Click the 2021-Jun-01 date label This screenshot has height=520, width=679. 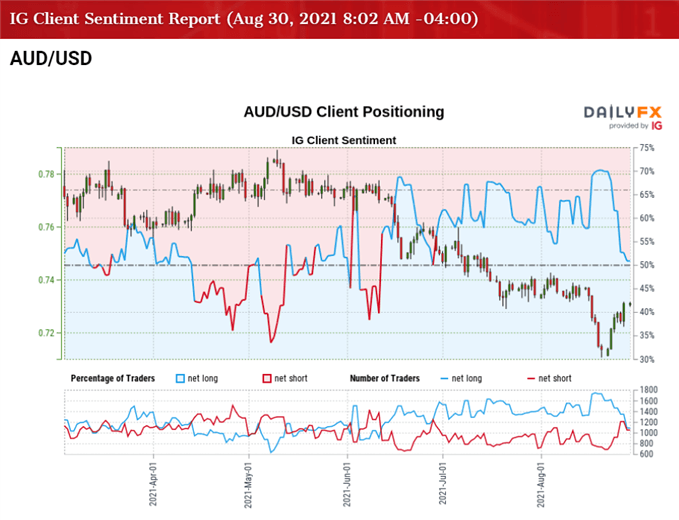click(x=347, y=484)
